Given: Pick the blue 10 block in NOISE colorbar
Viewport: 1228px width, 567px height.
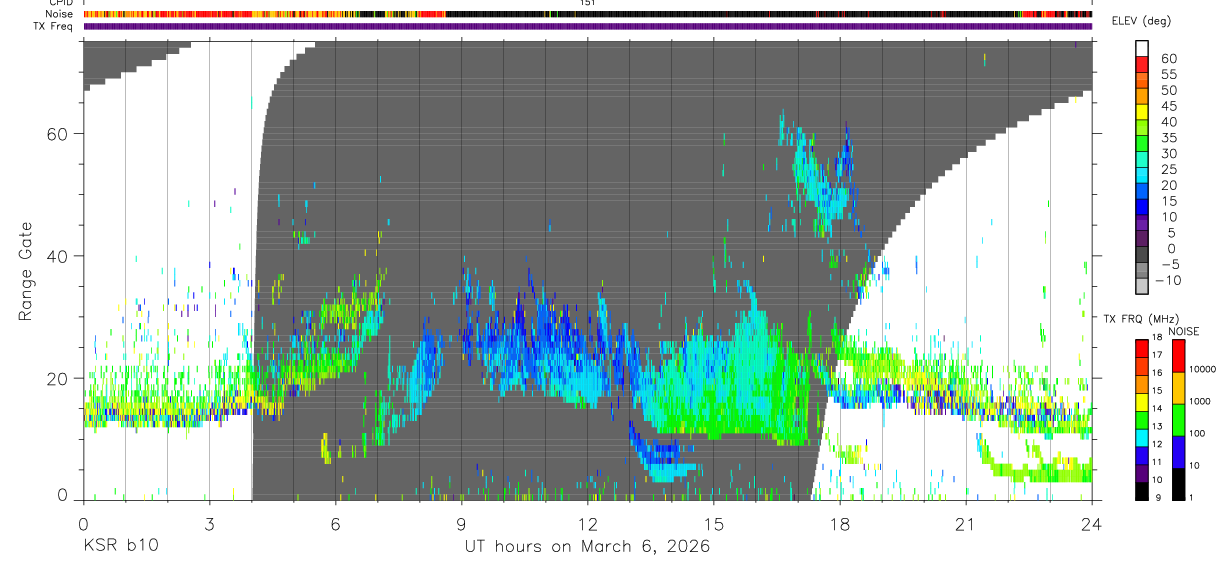Looking at the screenshot, I should pos(1178,452).
